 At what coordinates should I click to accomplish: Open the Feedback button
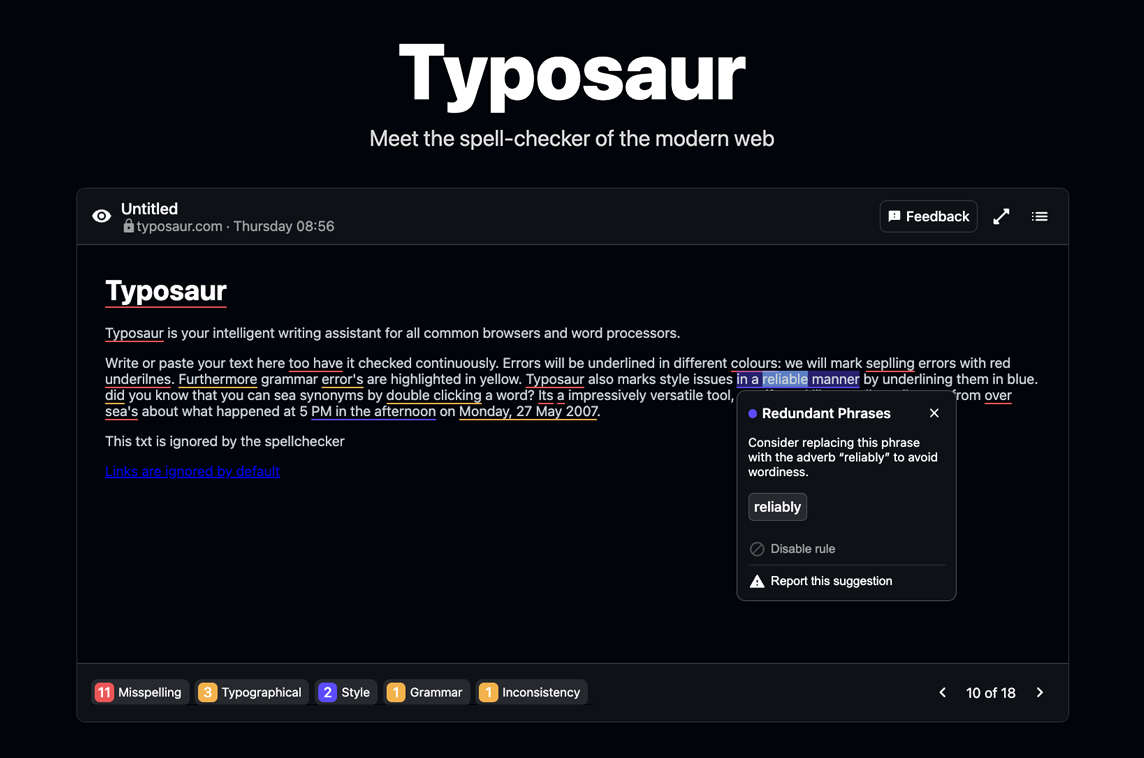coord(928,217)
